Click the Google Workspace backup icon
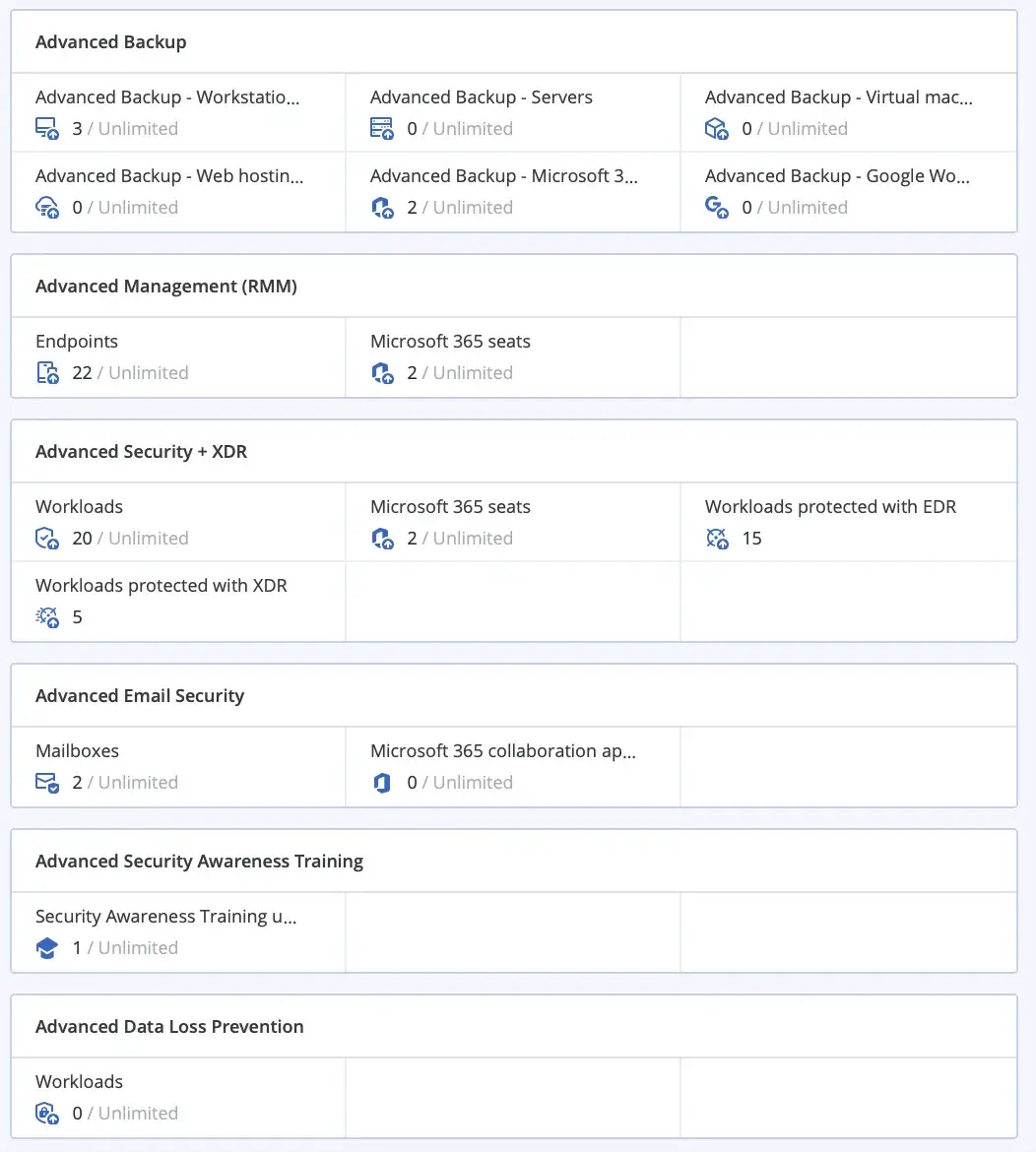The height and width of the screenshot is (1152, 1036). (x=717, y=207)
